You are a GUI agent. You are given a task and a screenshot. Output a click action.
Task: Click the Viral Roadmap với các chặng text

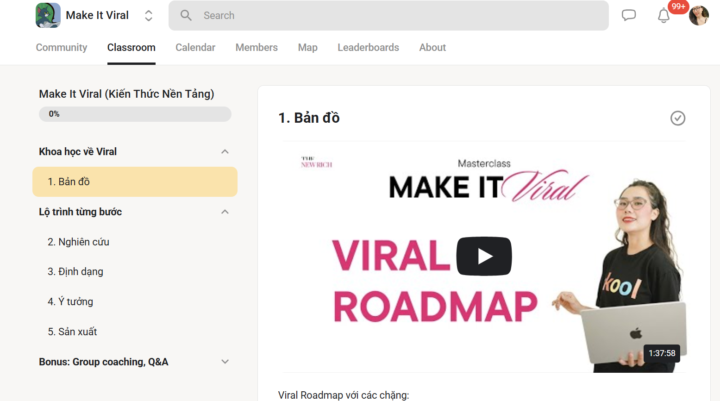coord(343,395)
